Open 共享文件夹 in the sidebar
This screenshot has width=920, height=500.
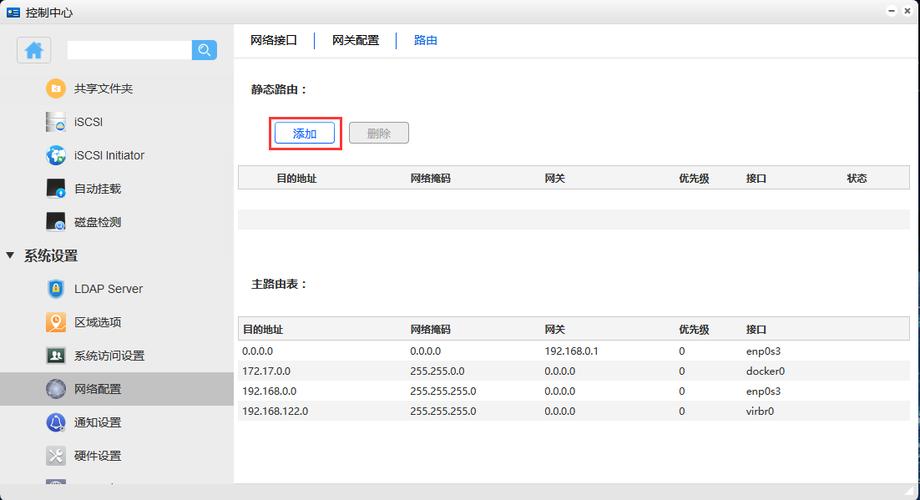[x=103, y=89]
